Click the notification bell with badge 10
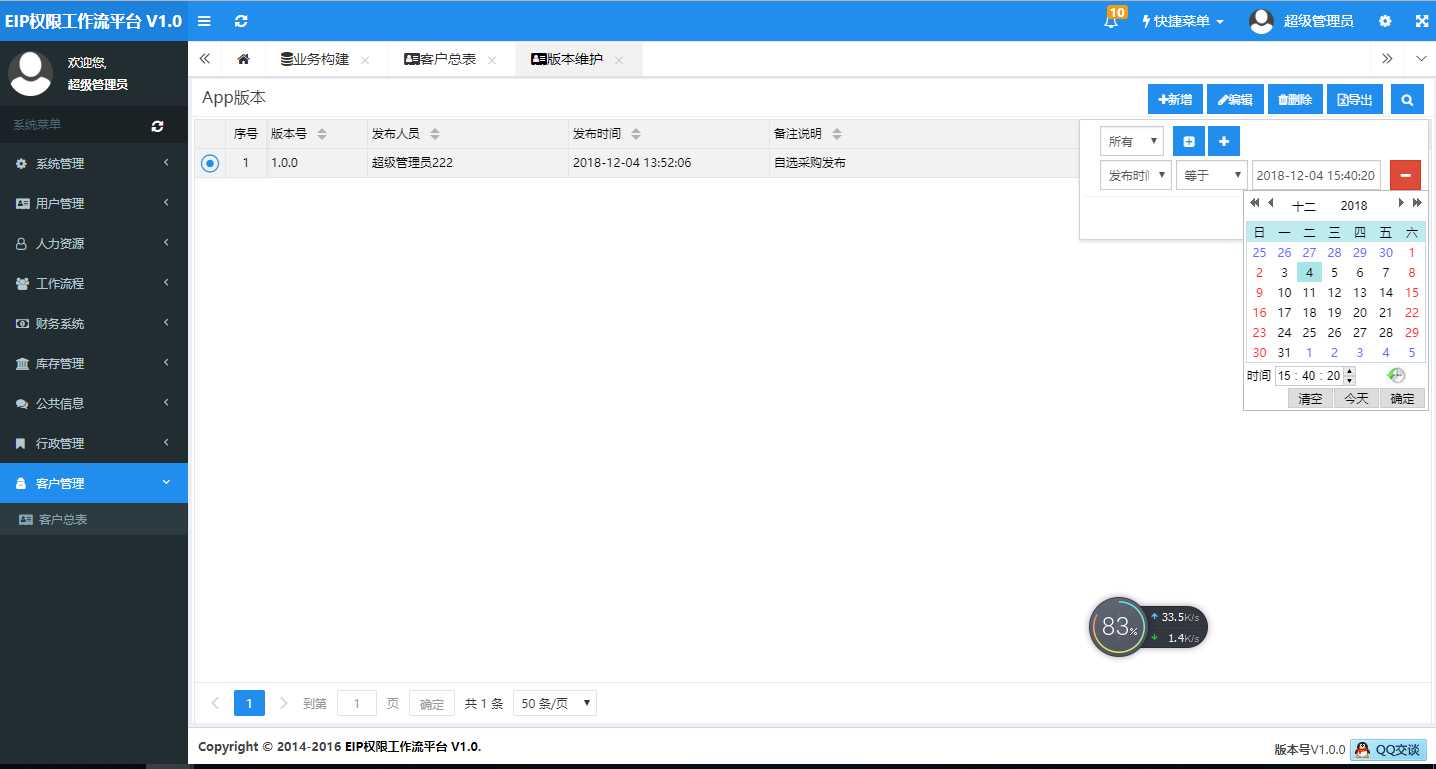The height and width of the screenshot is (769, 1436). pyautogui.click(x=1110, y=20)
